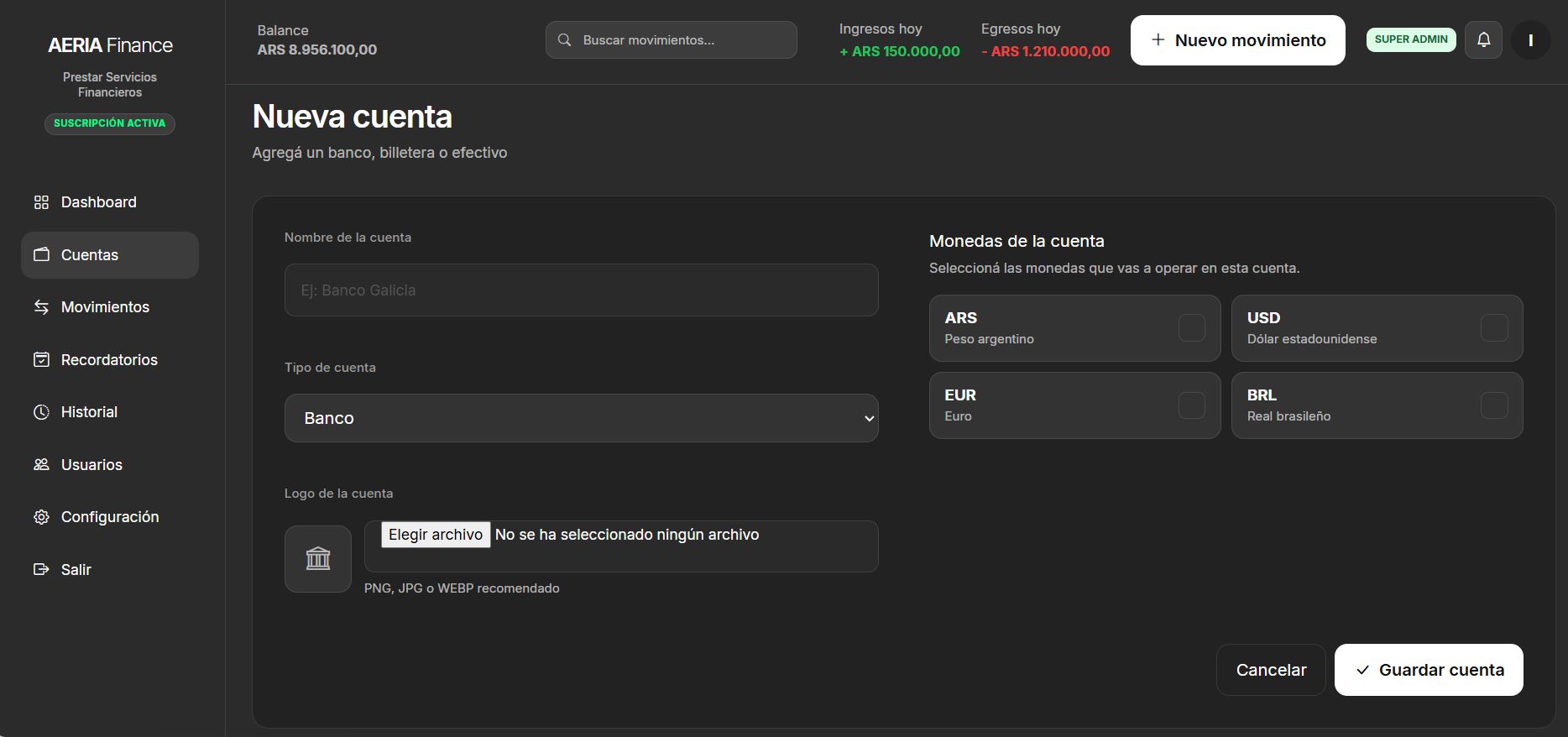Screen dimensions: 1568x737
Task: Click the Egresos hoy value ARS 1.210.000,00
Action: (x=1045, y=51)
